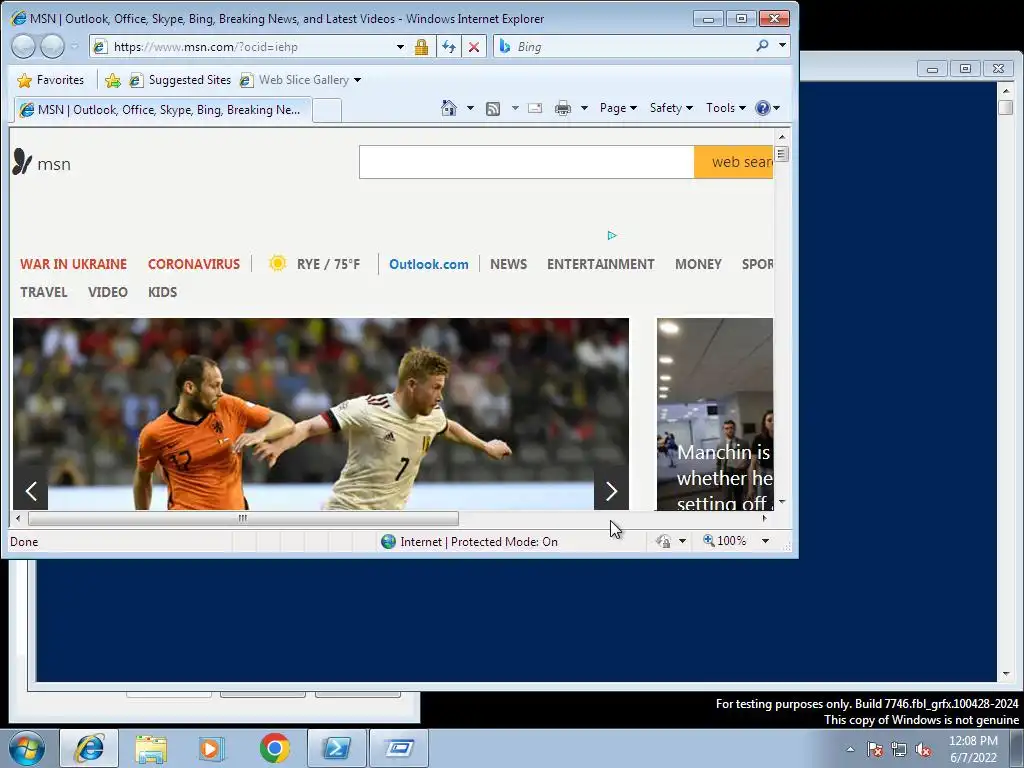
Task: Click the msn web search input field
Action: pyautogui.click(x=526, y=162)
